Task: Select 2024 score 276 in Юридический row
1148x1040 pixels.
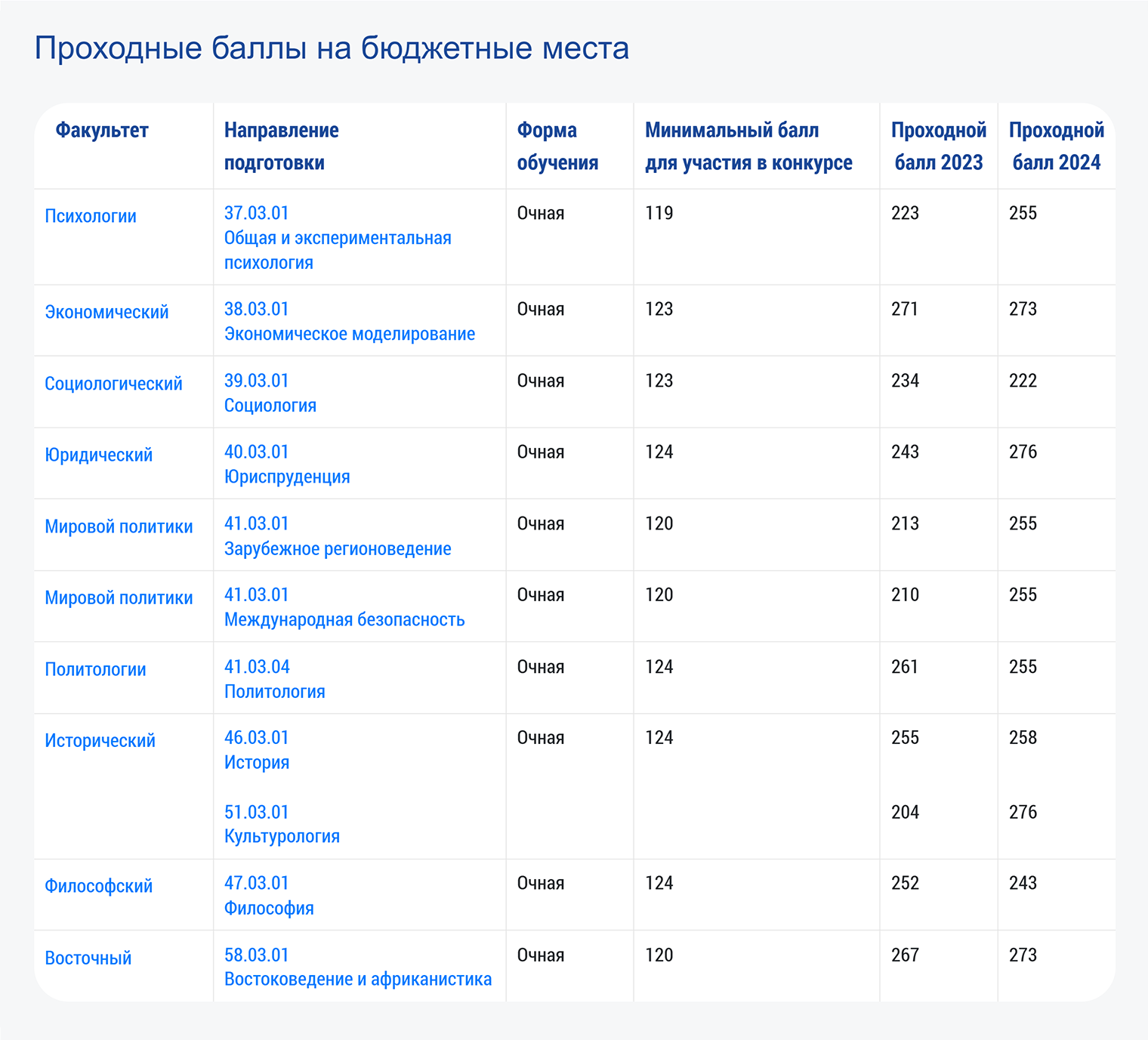Action: (1023, 452)
